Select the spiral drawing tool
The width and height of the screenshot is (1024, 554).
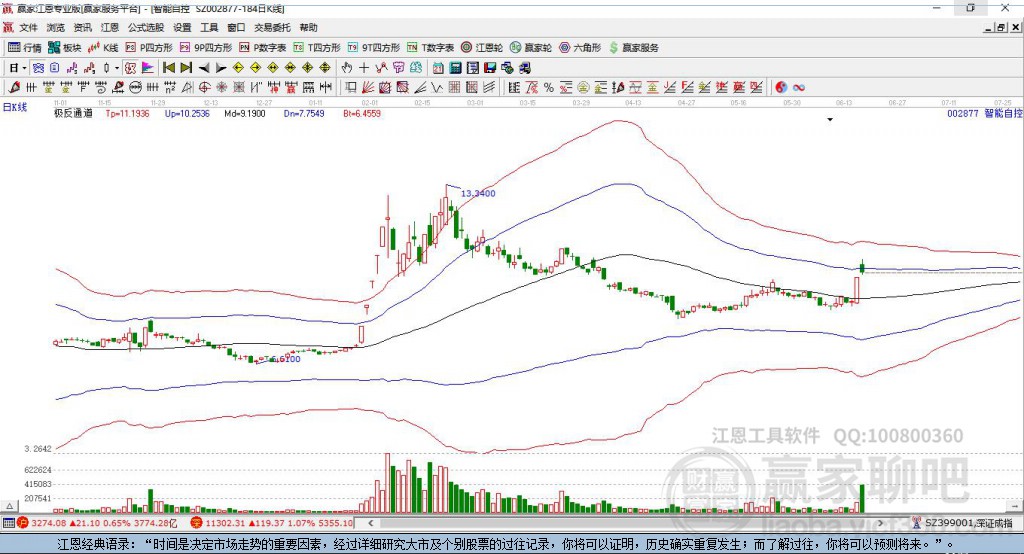[x=101, y=87]
